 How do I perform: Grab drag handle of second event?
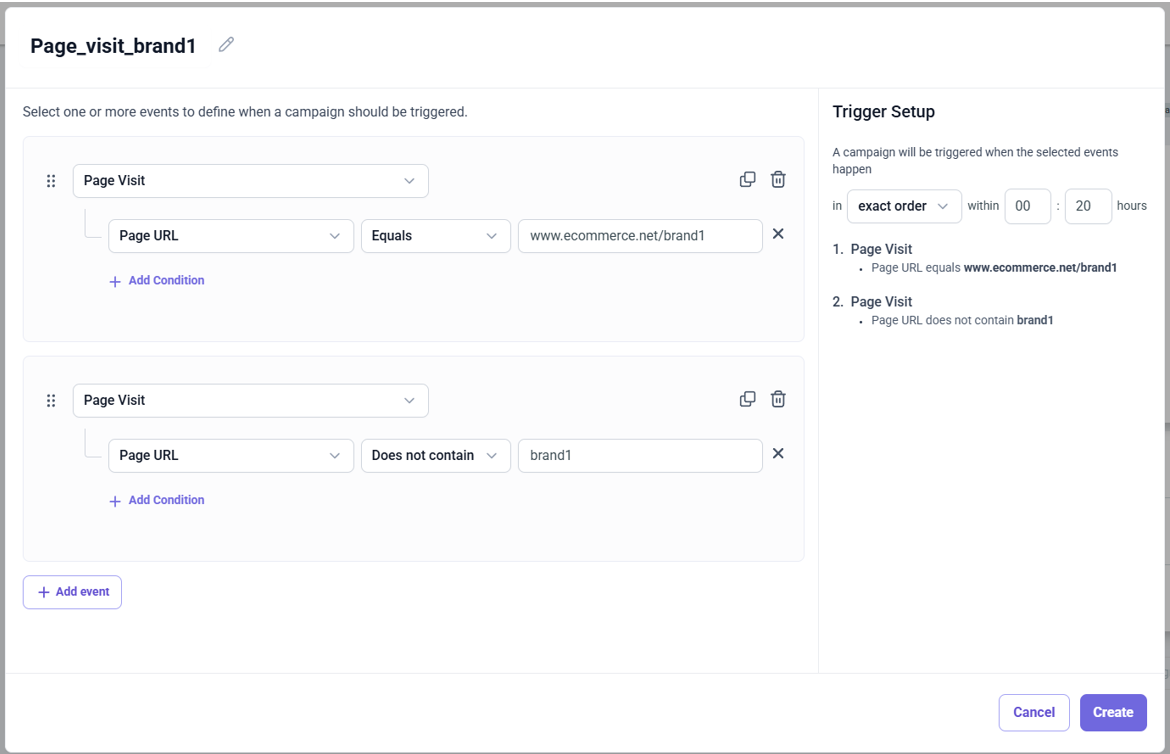(51, 400)
